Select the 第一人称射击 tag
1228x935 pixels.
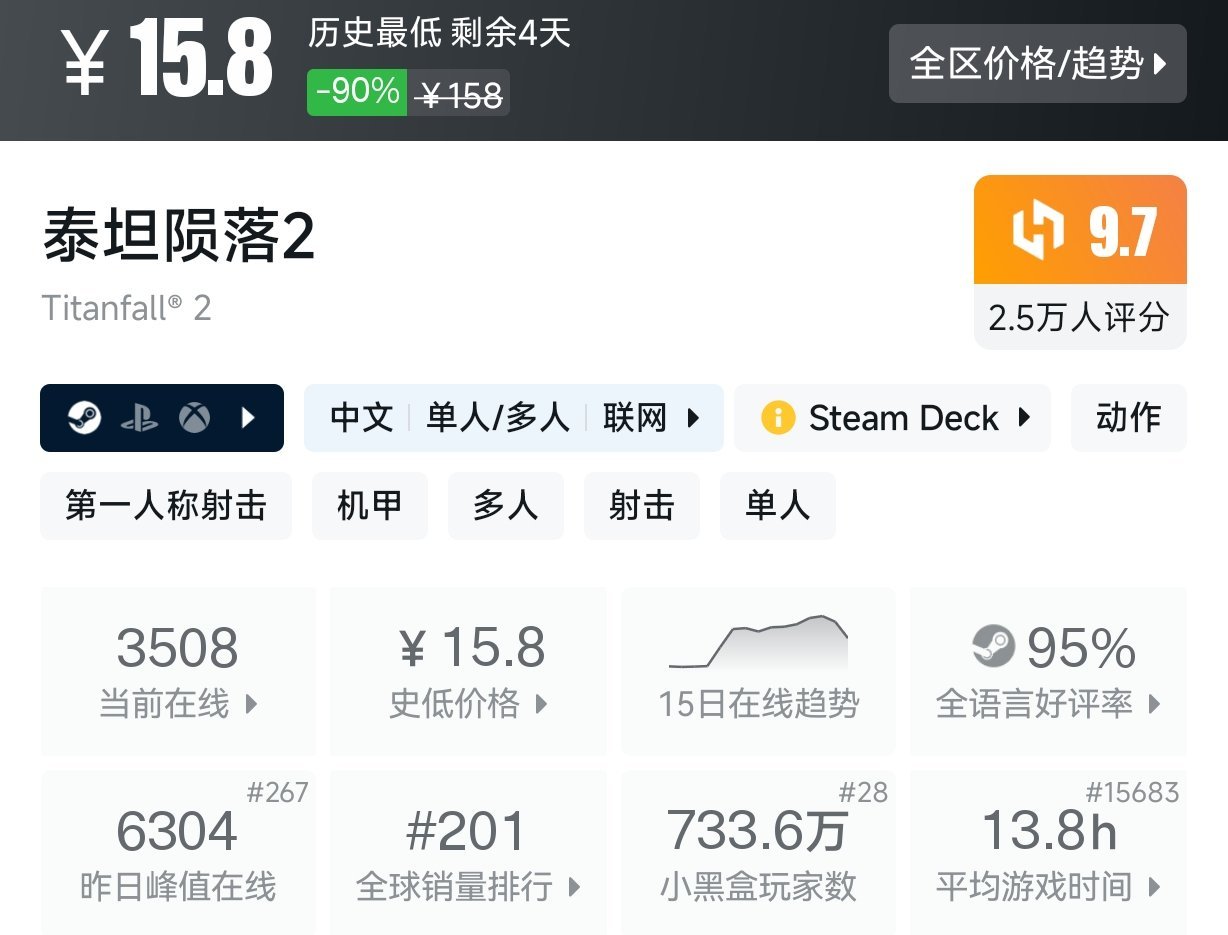click(x=166, y=506)
